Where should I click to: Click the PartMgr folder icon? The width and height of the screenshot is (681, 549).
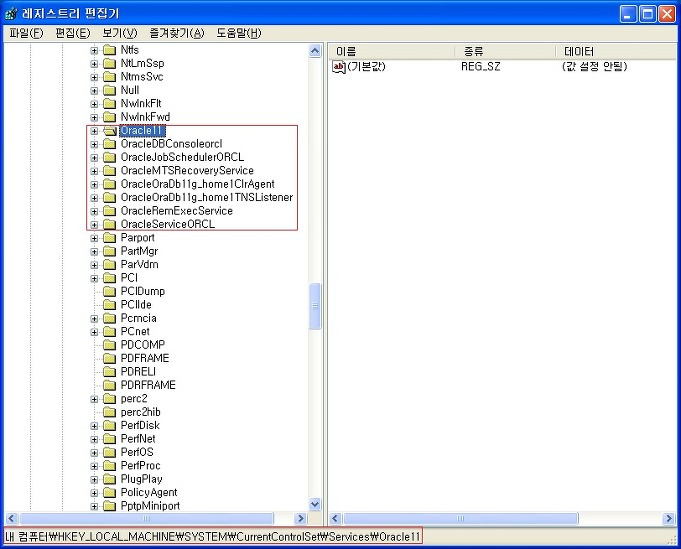tap(109, 251)
